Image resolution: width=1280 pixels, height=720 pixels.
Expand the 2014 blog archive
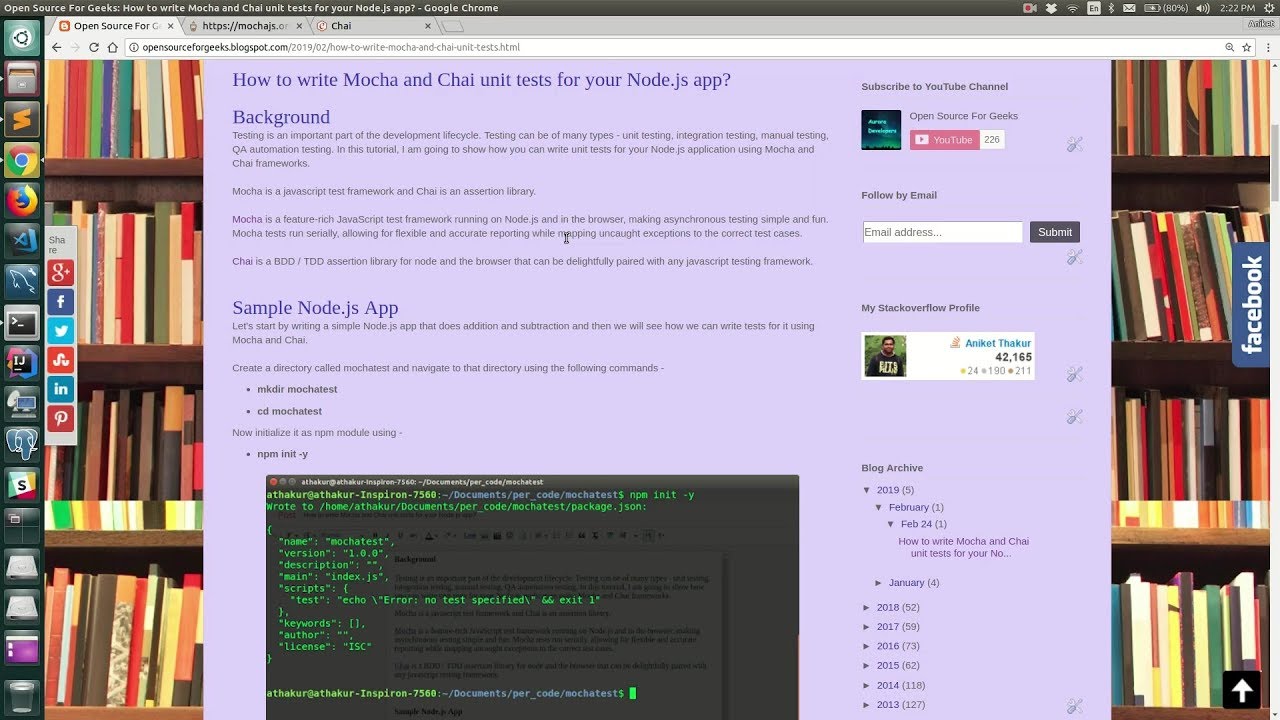(867, 685)
